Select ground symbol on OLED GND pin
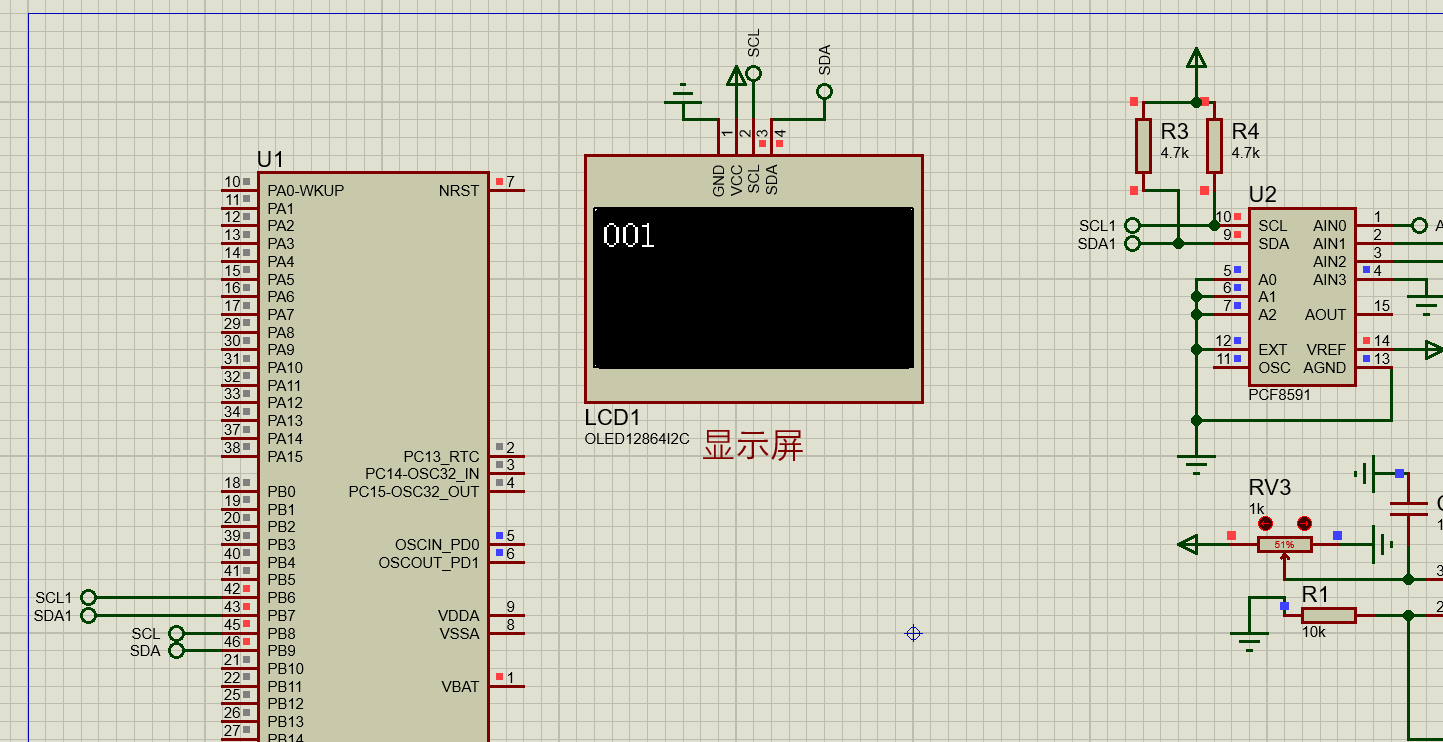 point(683,96)
